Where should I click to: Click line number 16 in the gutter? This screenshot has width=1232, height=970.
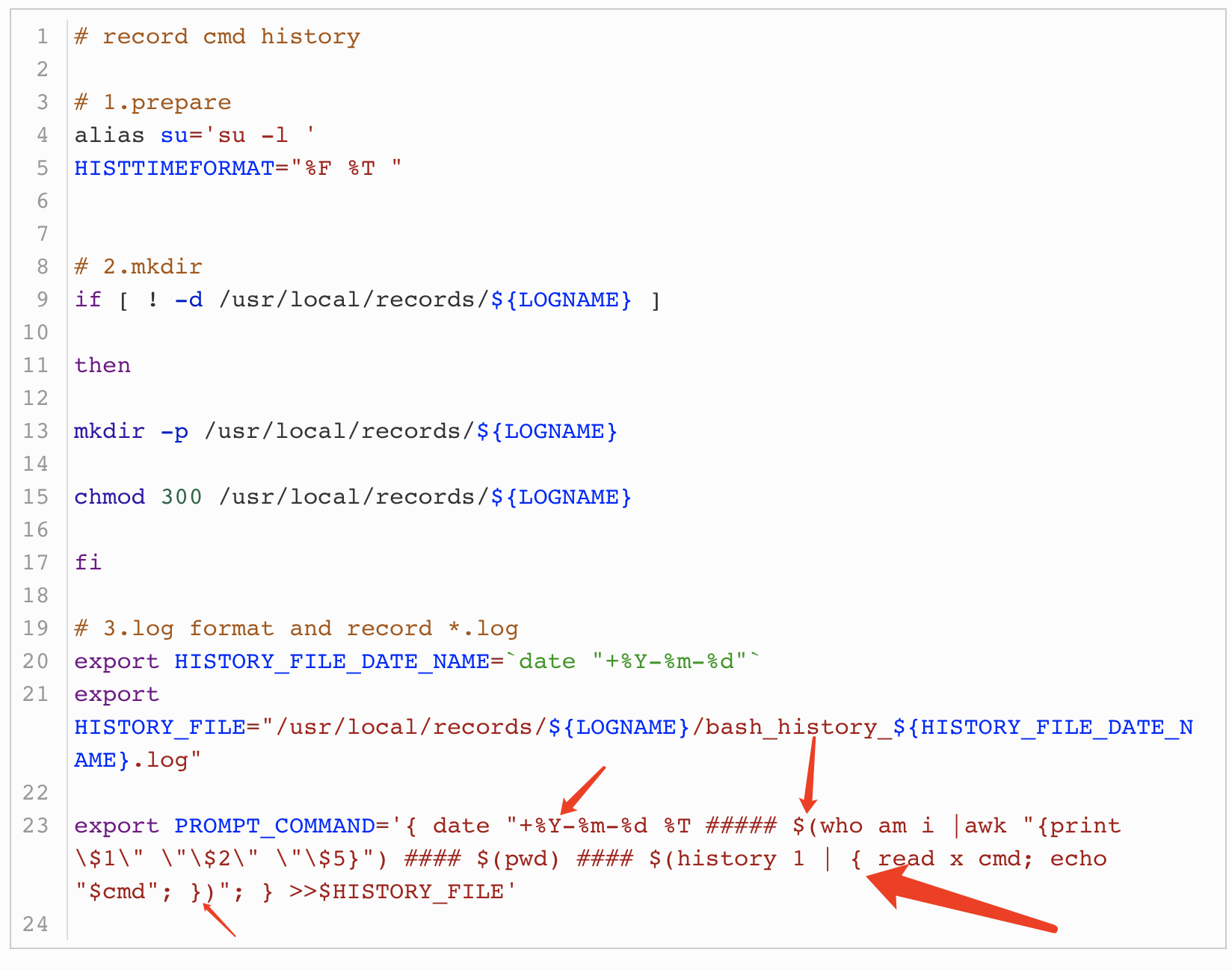pos(35,530)
